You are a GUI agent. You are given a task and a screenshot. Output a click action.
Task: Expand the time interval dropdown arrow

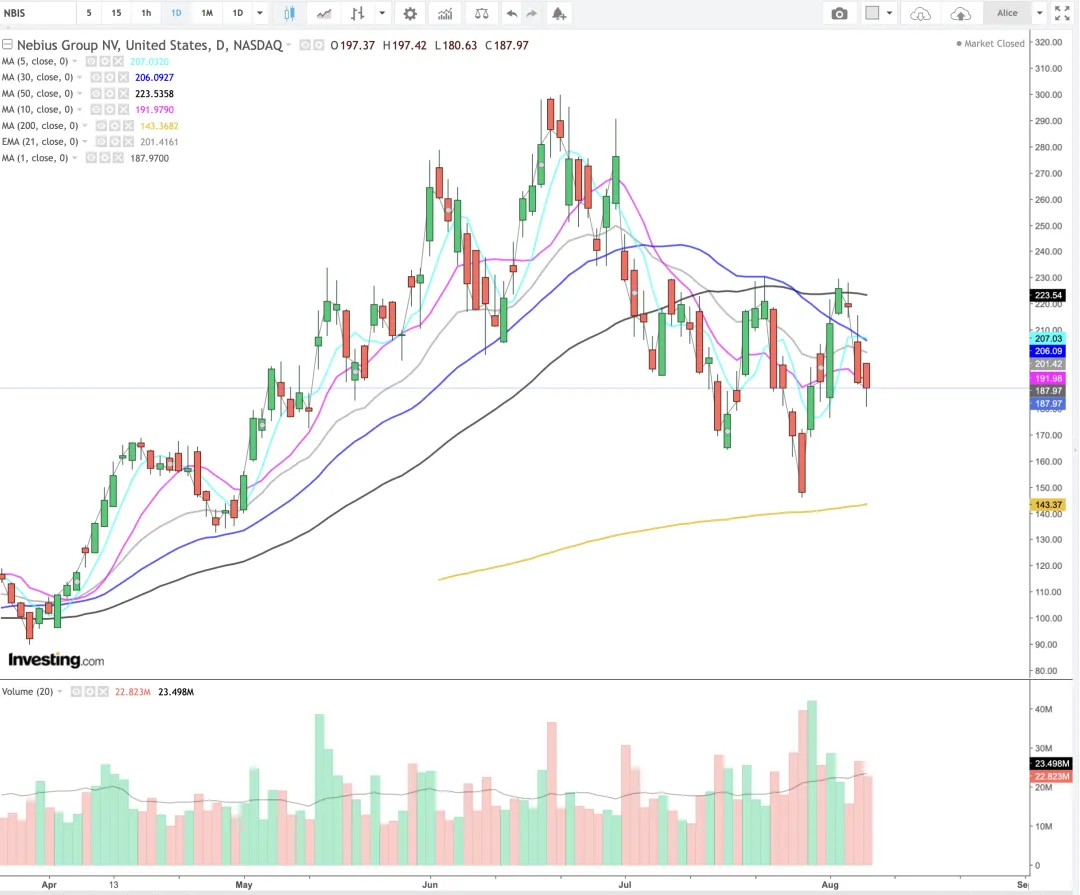[260, 13]
